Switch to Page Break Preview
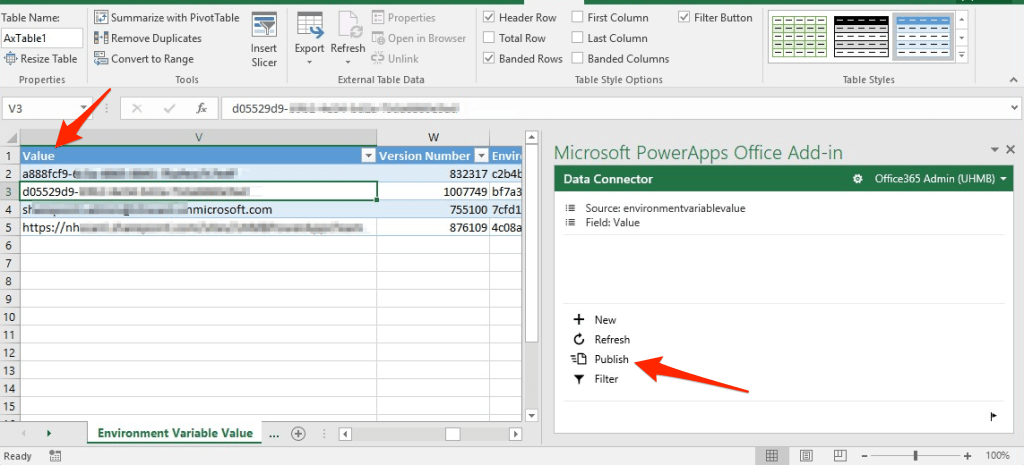Viewport: 1024px width, 465px height. point(840,455)
